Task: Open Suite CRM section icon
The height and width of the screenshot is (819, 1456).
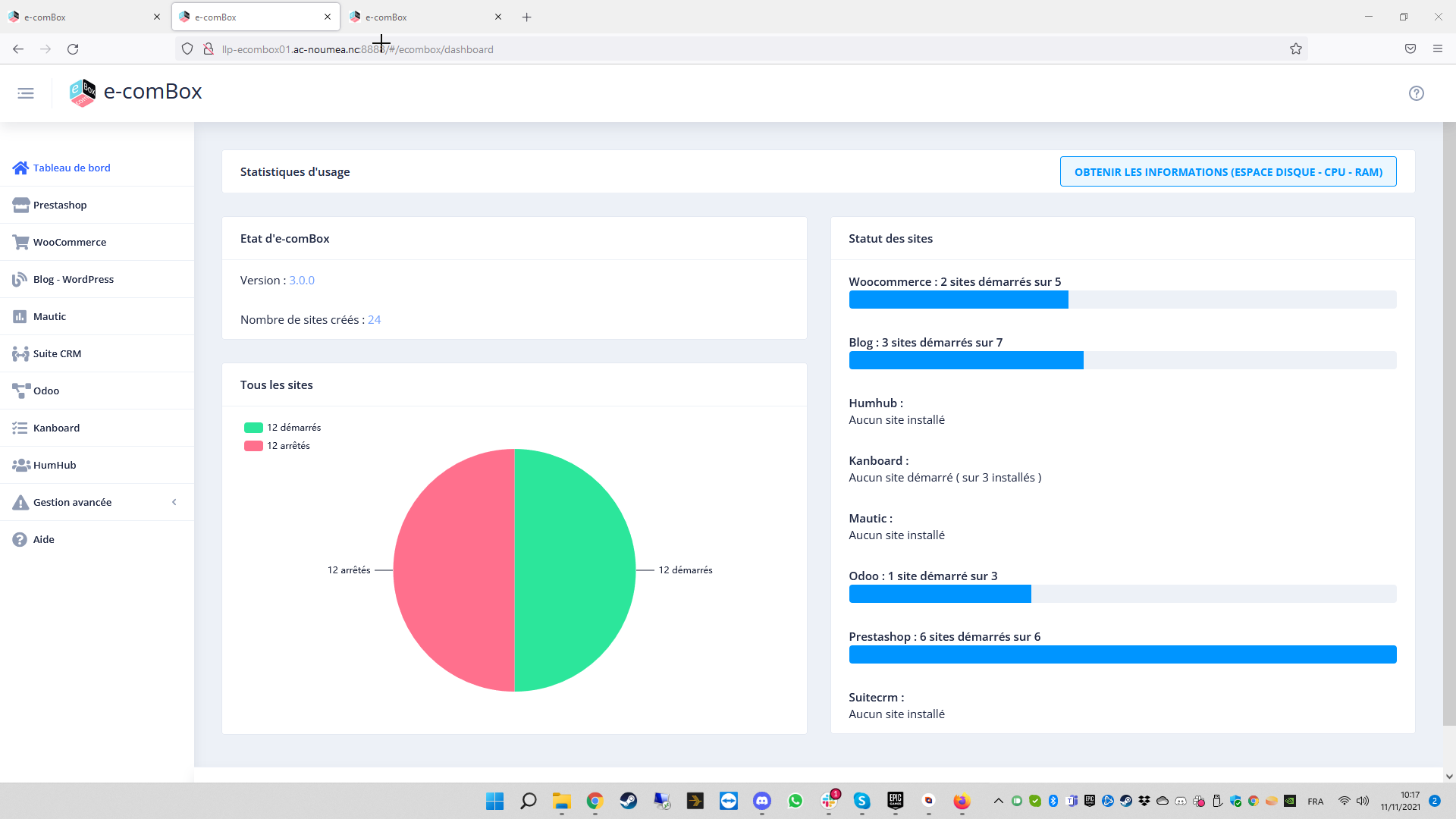Action: pos(20,353)
